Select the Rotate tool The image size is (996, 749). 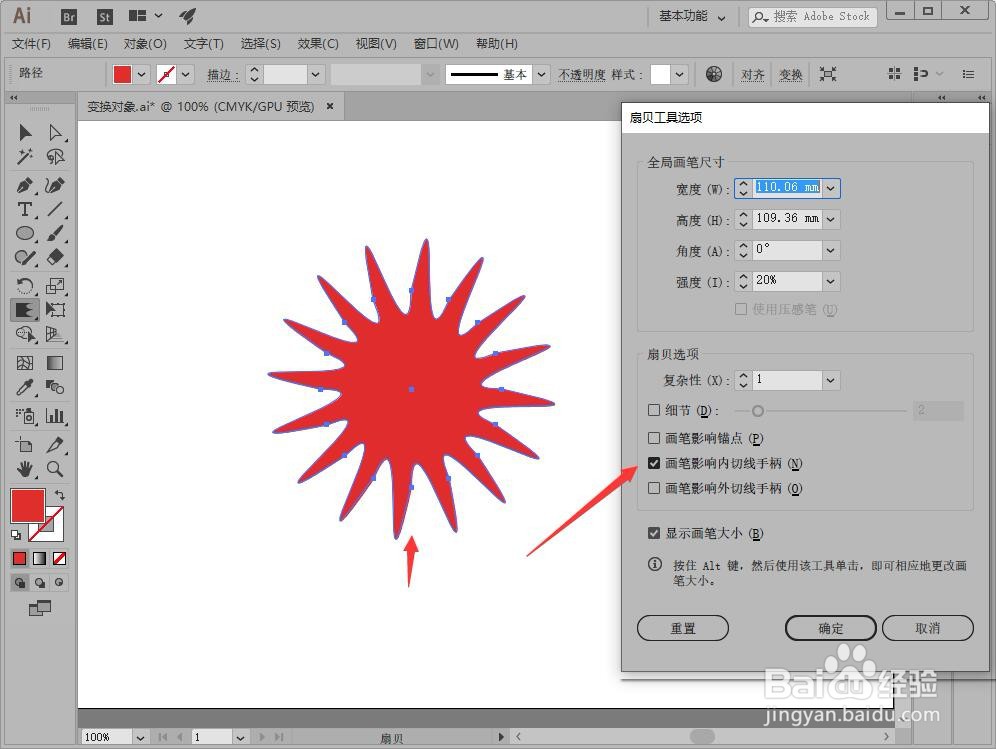point(25,286)
